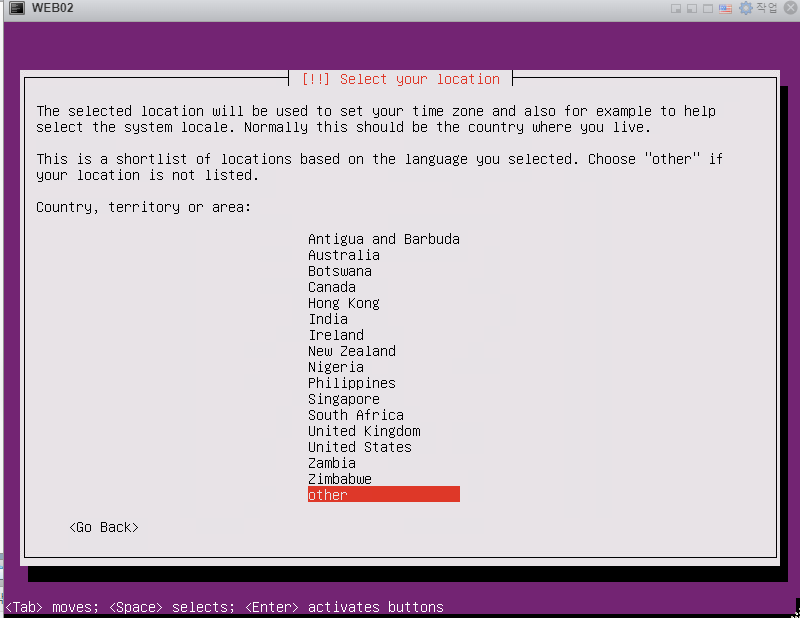Image resolution: width=800 pixels, height=618 pixels.
Task: Choose the highlighted "other" entry
Action: click(x=384, y=494)
